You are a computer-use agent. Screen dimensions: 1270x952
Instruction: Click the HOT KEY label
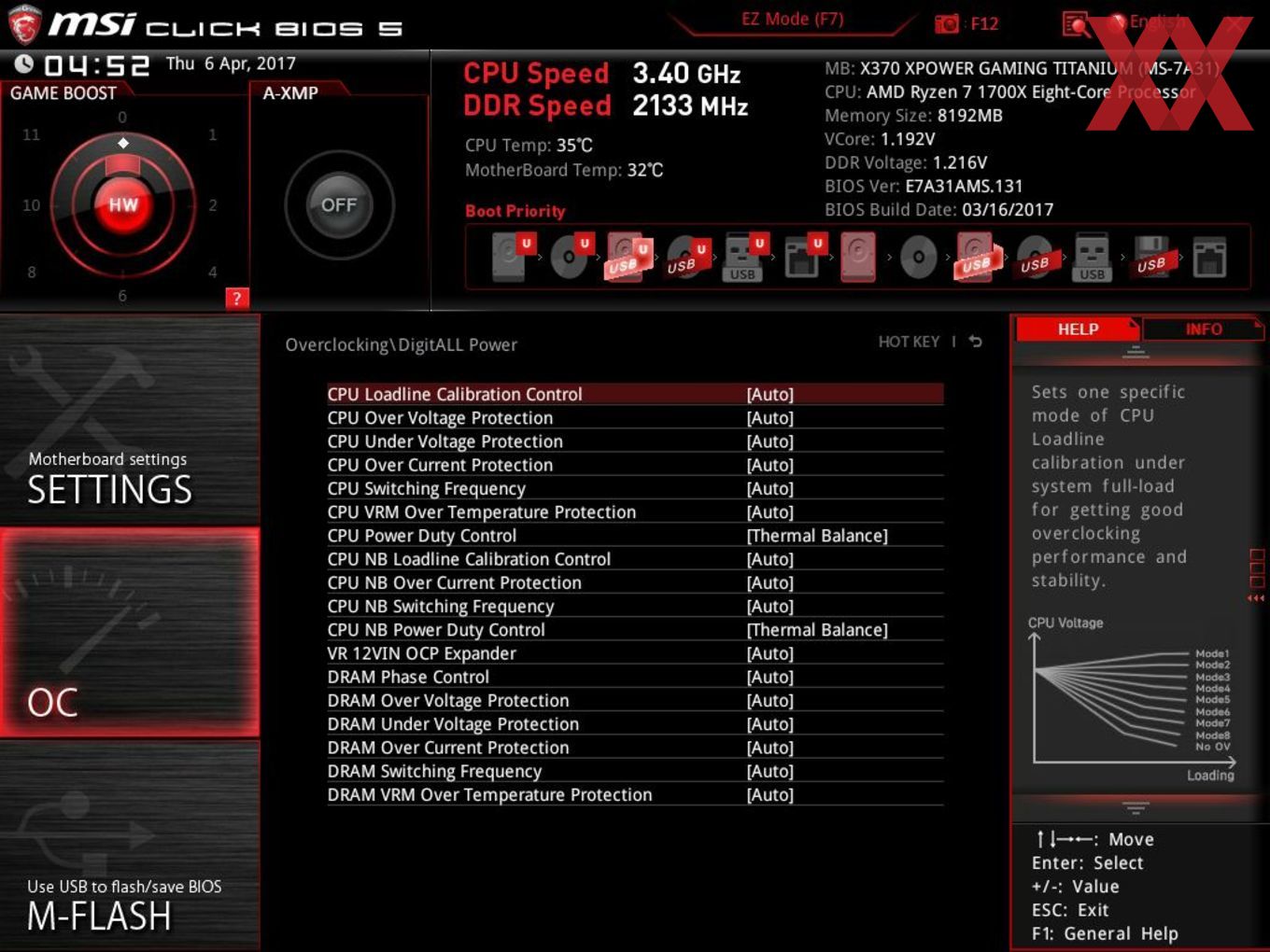pyautogui.click(x=909, y=342)
